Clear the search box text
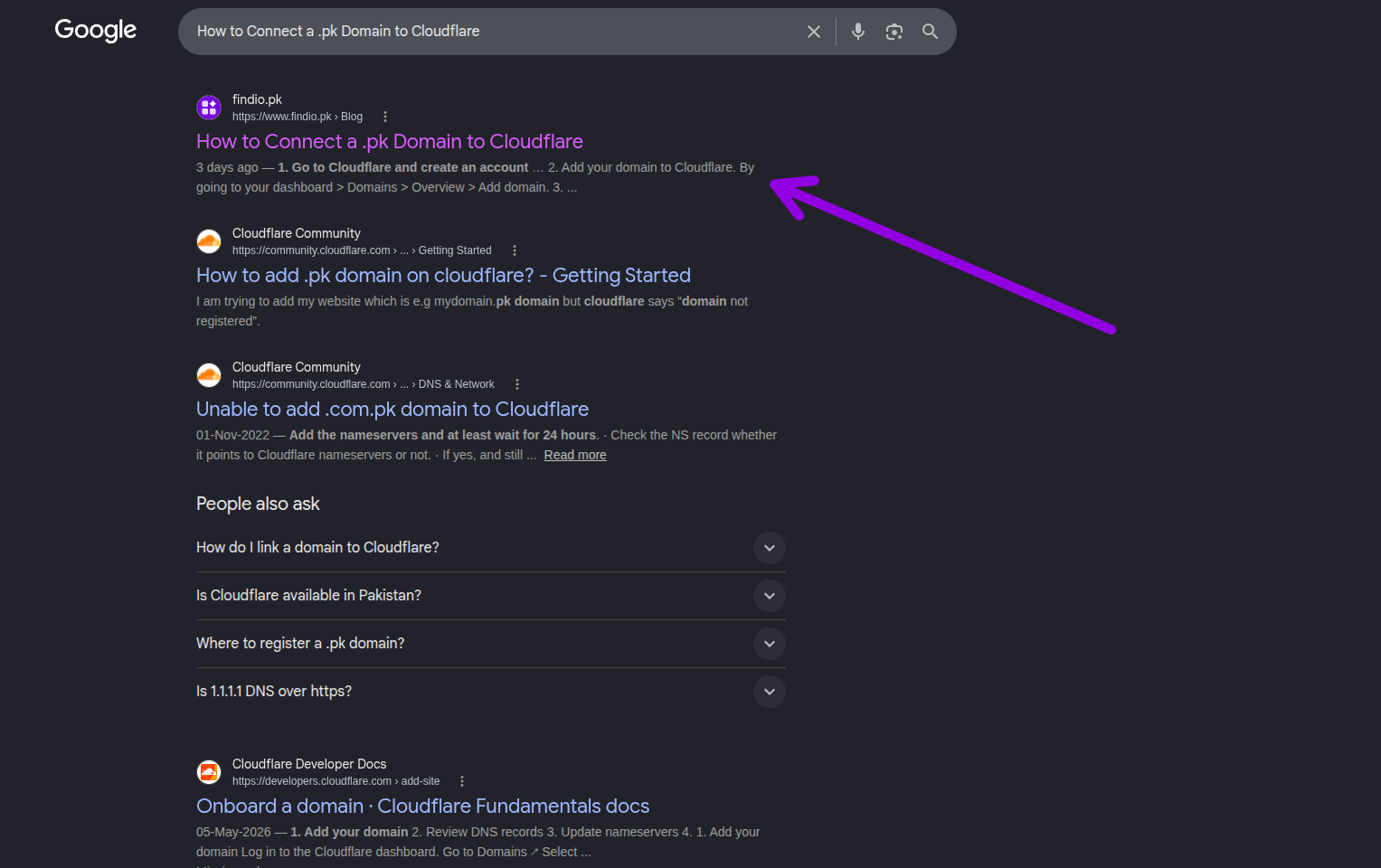 point(814,32)
